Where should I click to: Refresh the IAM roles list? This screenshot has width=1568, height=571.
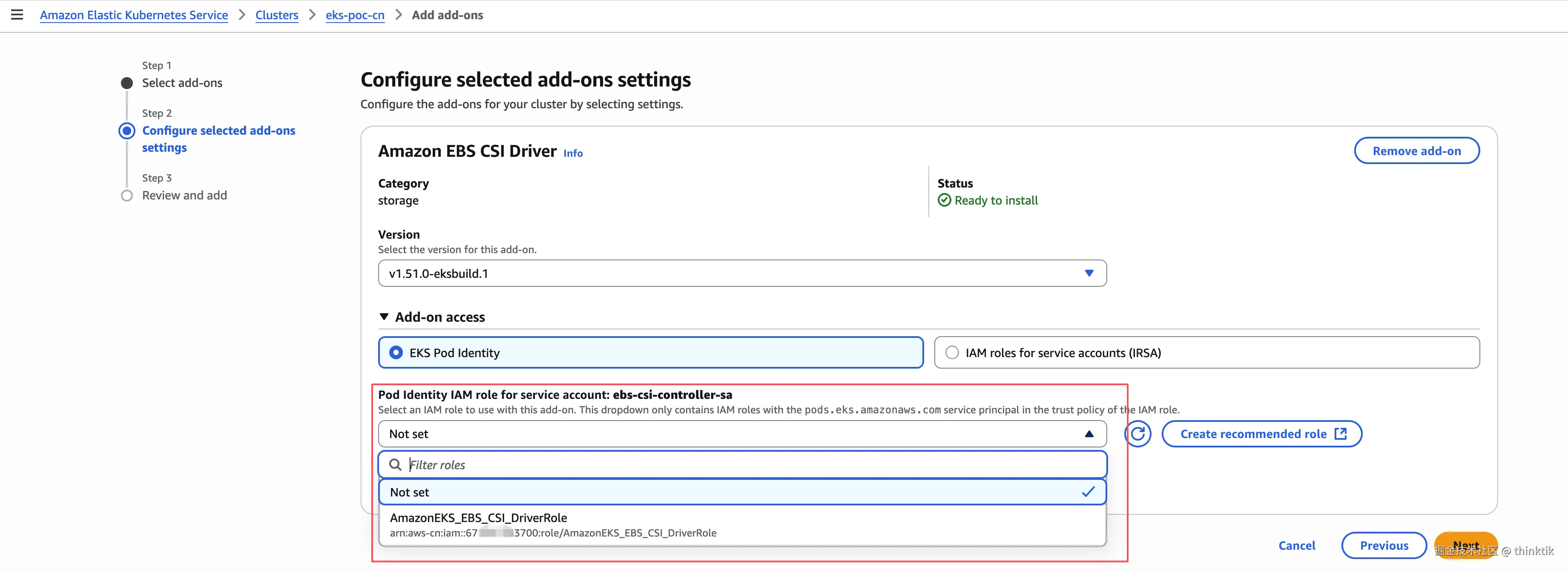(x=1137, y=434)
